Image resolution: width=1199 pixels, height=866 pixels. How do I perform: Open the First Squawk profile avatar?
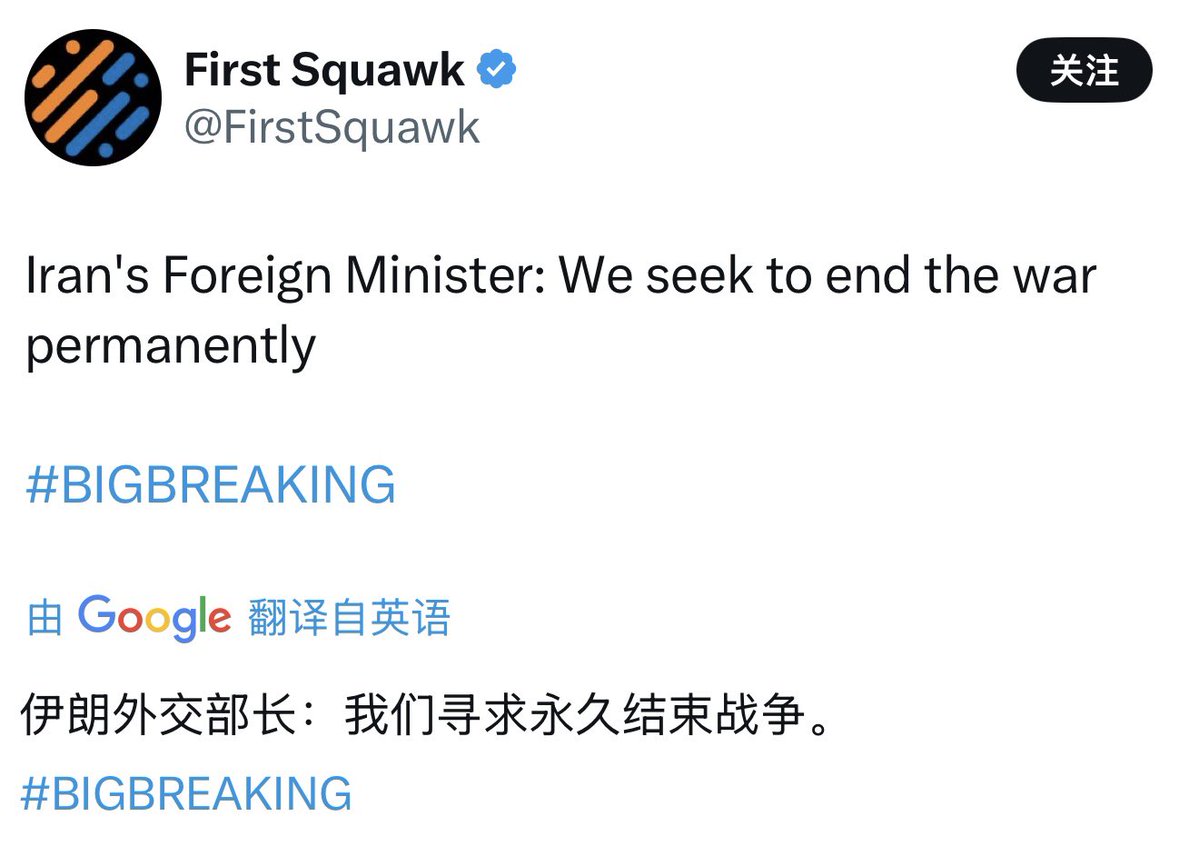coord(93,97)
